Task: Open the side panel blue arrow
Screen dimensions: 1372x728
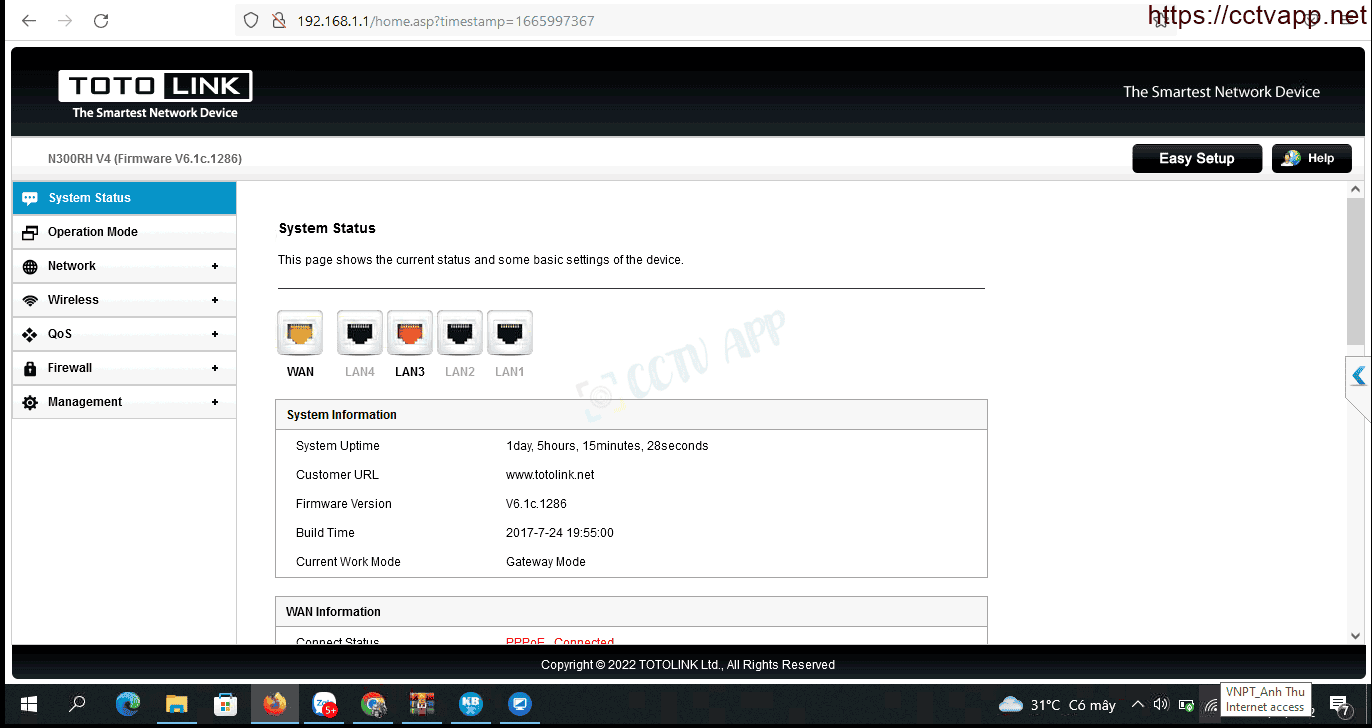Action: point(1358,376)
